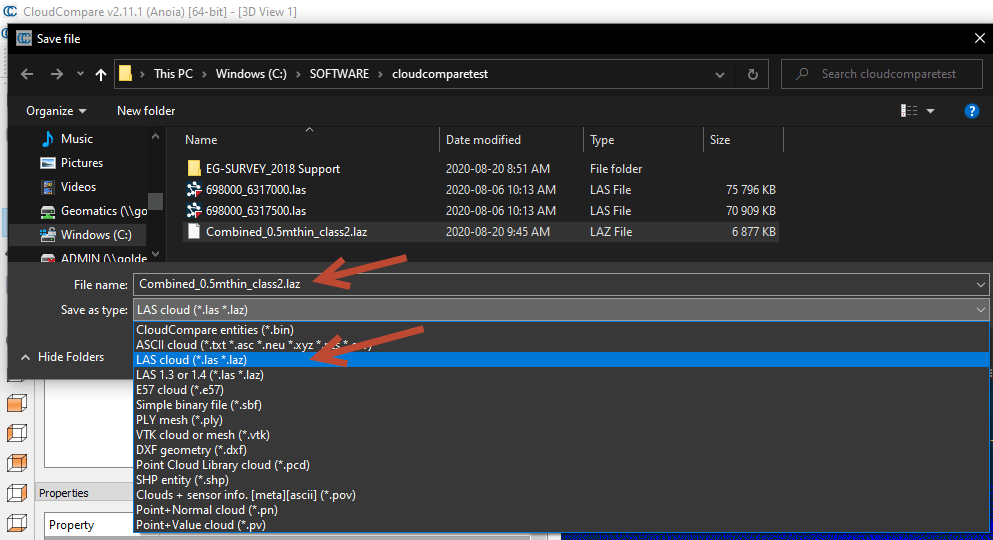Click the Properties panel title in CloudCompare

pos(64,493)
